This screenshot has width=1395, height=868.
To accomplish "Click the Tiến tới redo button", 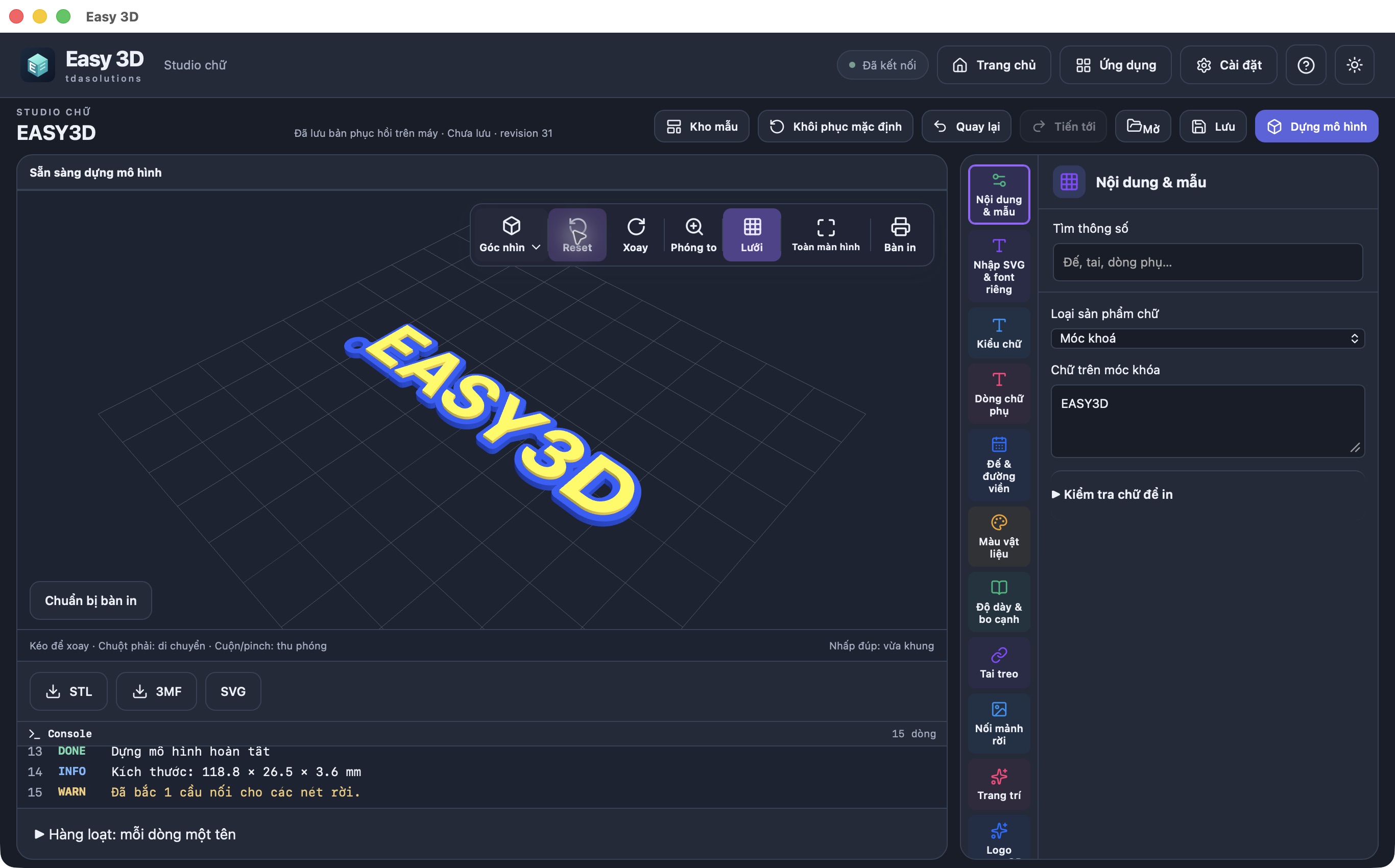I will (1063, 126).
